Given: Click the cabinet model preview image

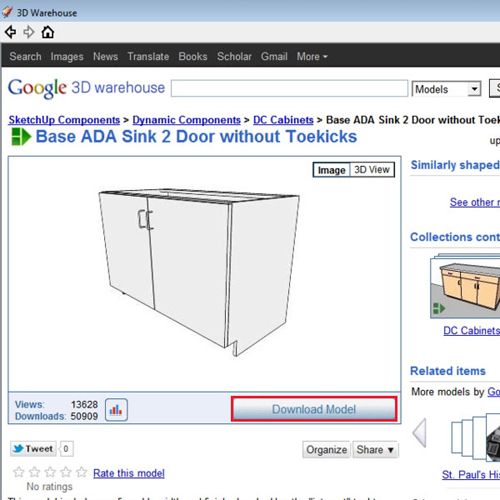Looking at the screenshot, I should pos(199,273).
